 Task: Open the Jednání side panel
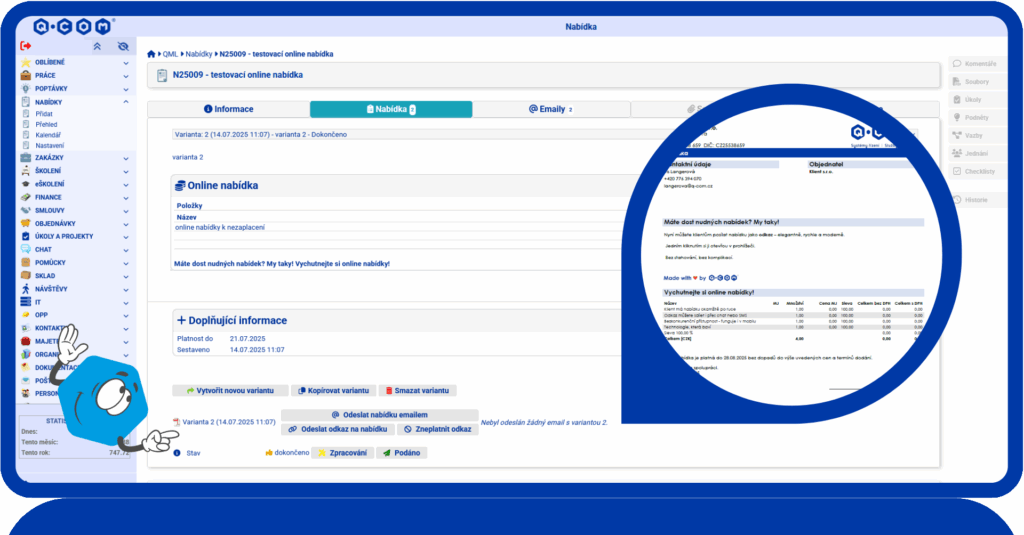click(x=976, y=154)
